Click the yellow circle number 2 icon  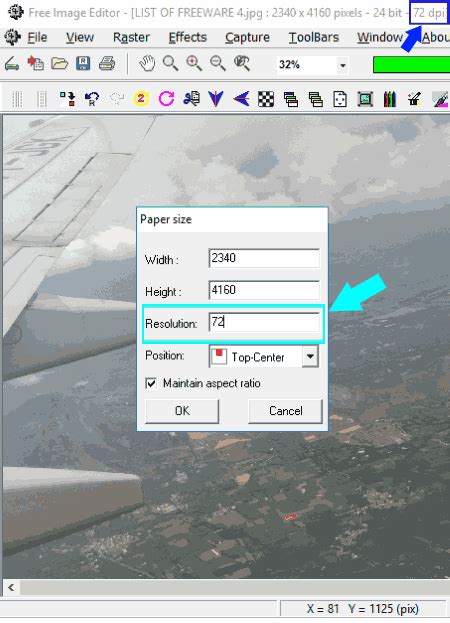[141, 99]
